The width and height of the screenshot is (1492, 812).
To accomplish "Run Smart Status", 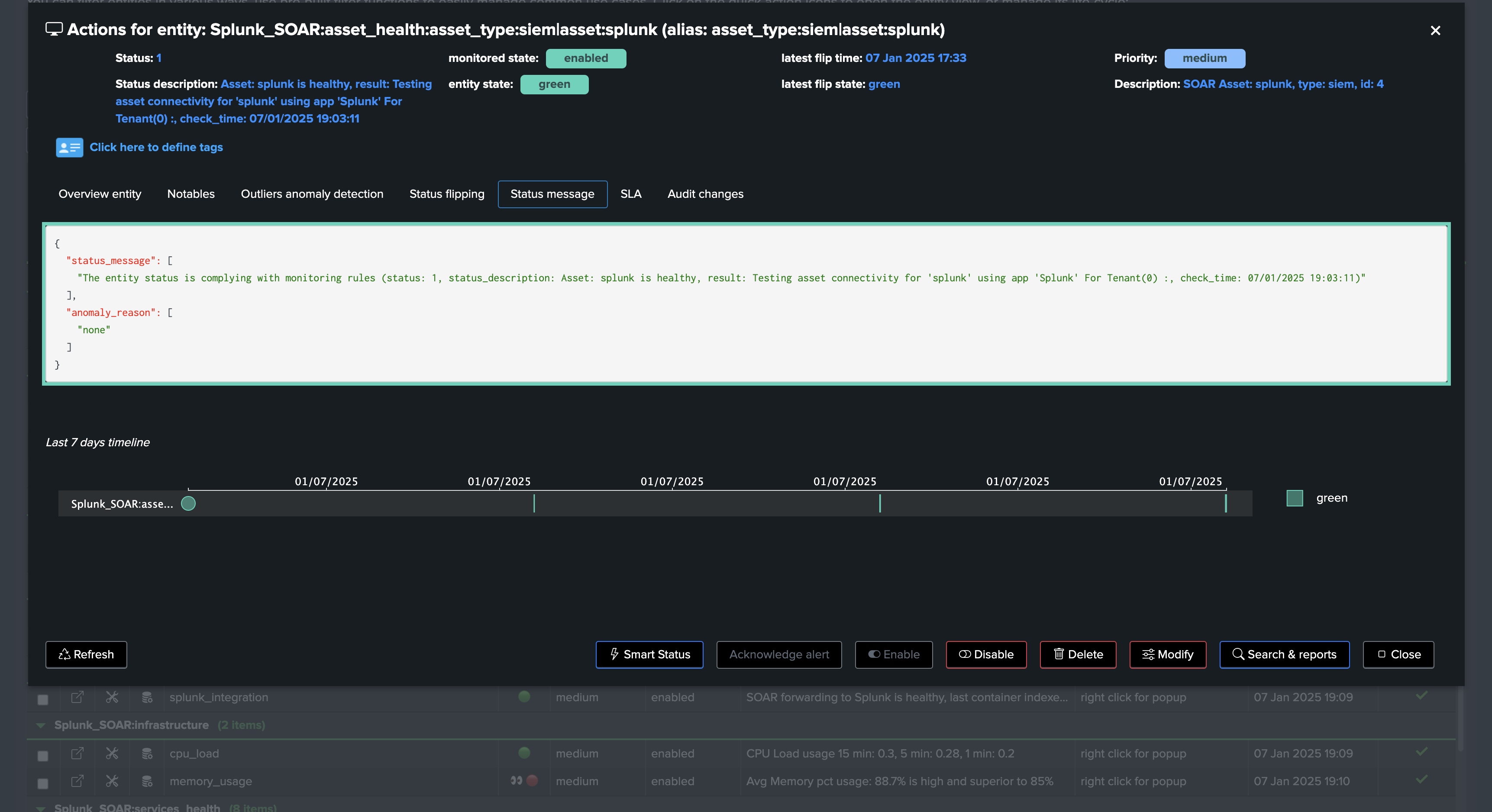I will [x=649, y=654].
